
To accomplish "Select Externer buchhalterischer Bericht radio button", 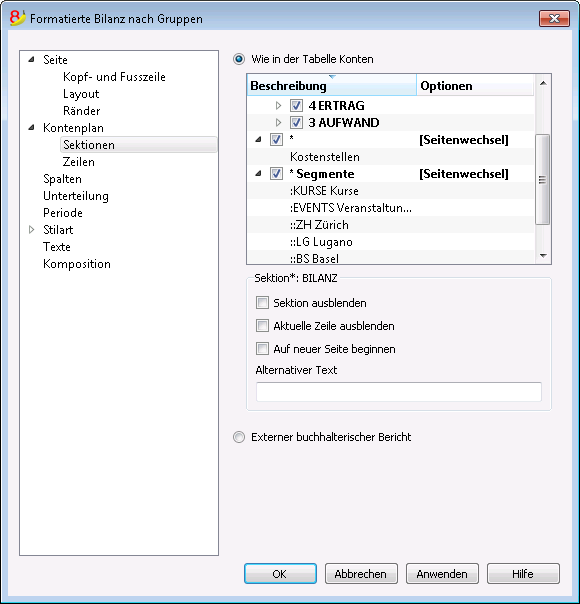I will coord(239,437).
